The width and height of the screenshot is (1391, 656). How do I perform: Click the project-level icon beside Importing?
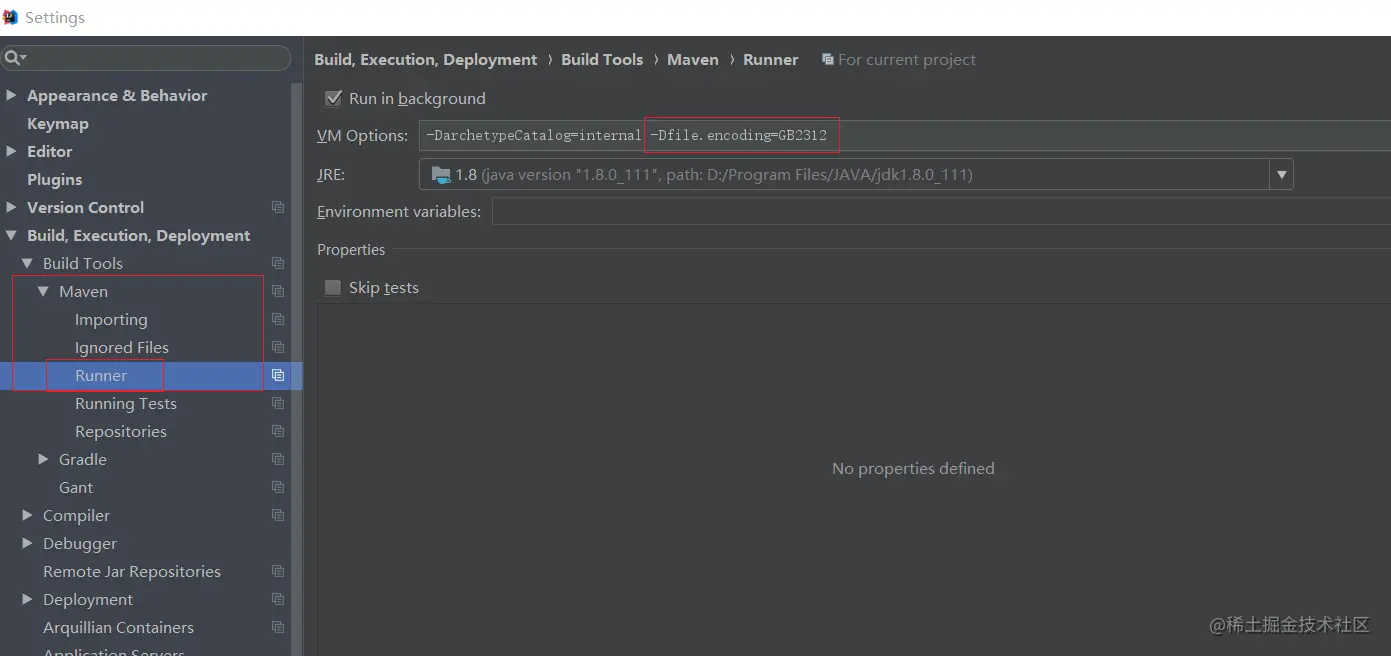coord(278,319)
